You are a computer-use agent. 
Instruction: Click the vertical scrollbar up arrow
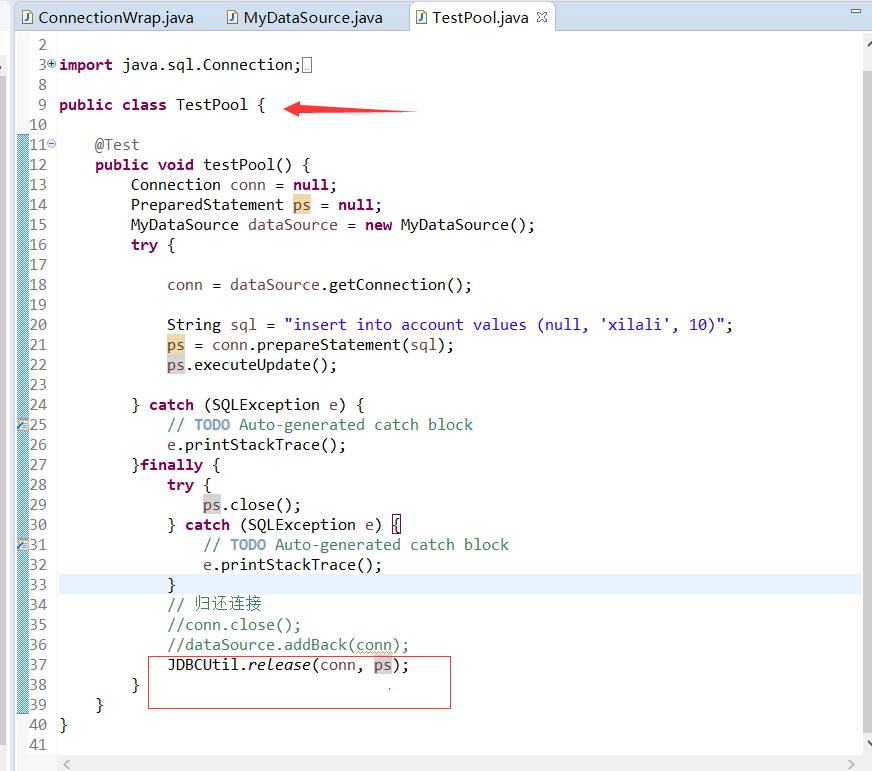point(868,43)
